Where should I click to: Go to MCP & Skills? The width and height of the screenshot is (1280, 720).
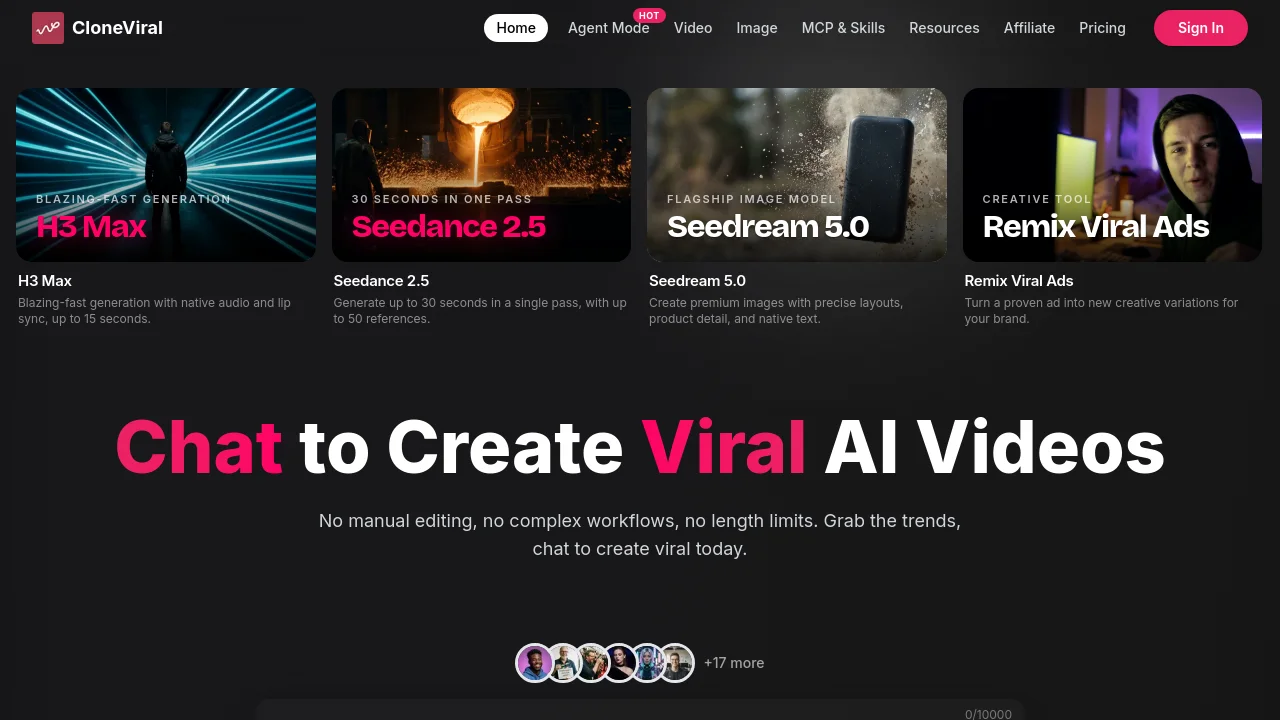(843, 28)
